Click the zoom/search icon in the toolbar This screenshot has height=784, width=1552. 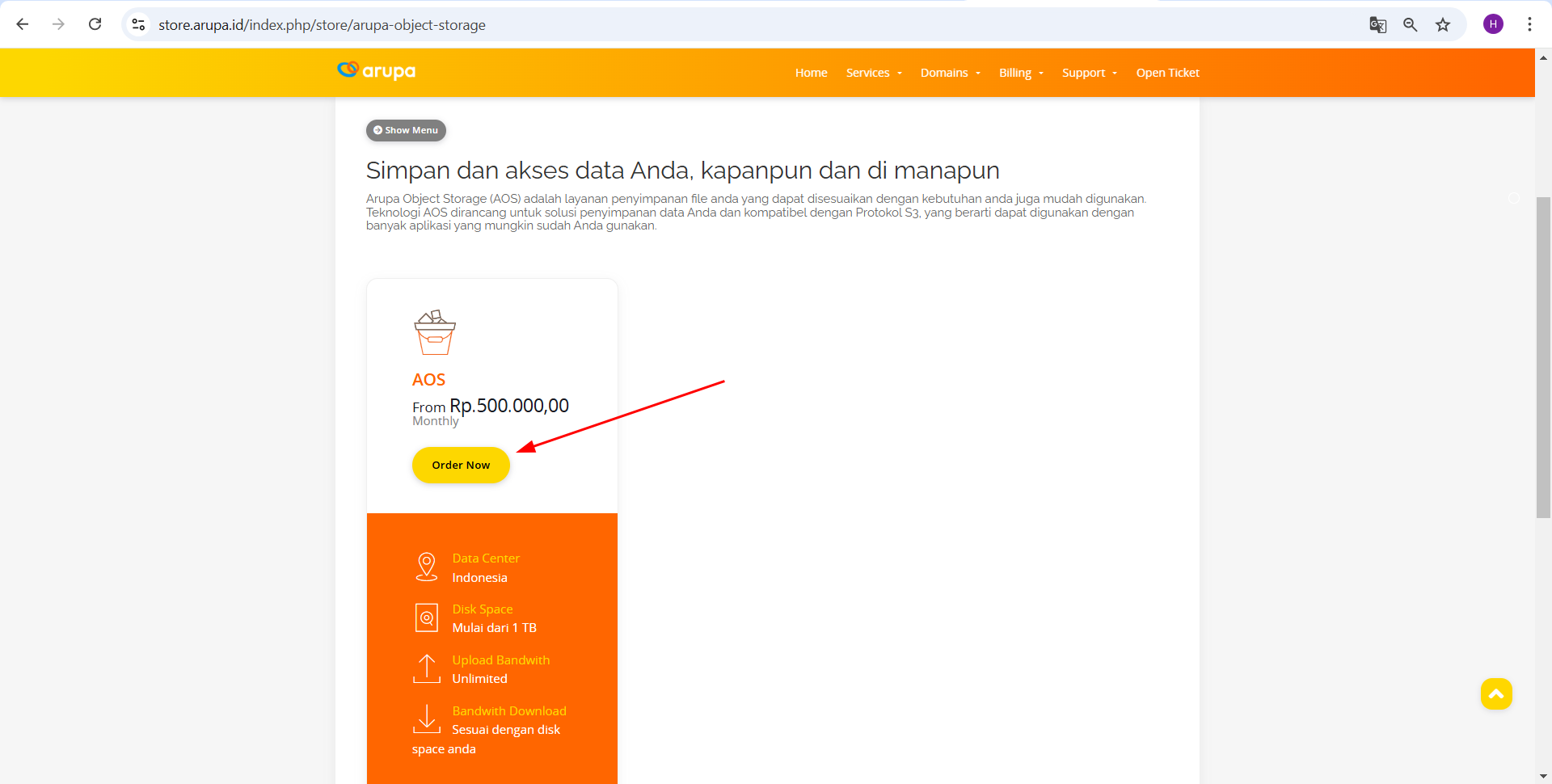coord(1410,24)
